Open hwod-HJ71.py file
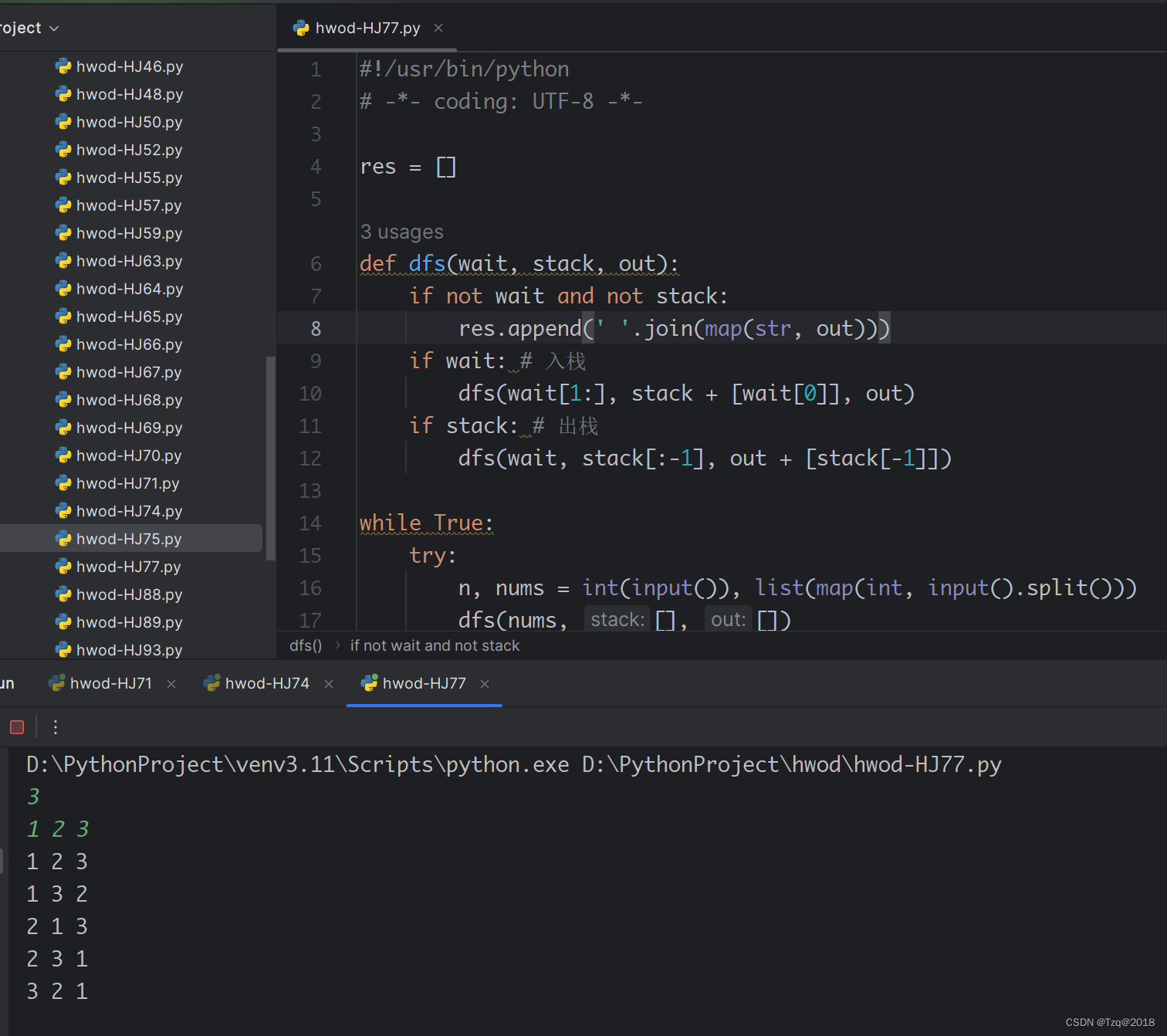The height and width of the screenshot is (1036, 1167). (x=128, y=483)
